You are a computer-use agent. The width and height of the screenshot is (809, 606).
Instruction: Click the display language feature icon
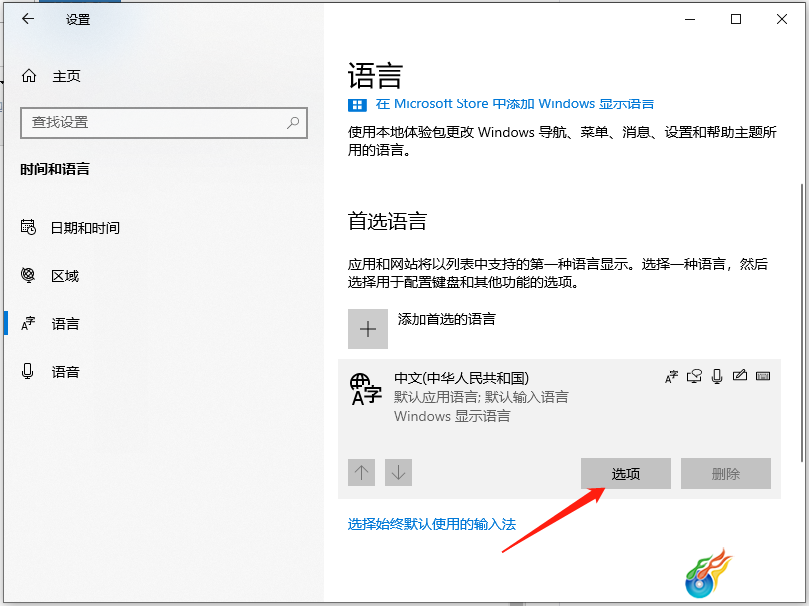[x=671, y=376]
